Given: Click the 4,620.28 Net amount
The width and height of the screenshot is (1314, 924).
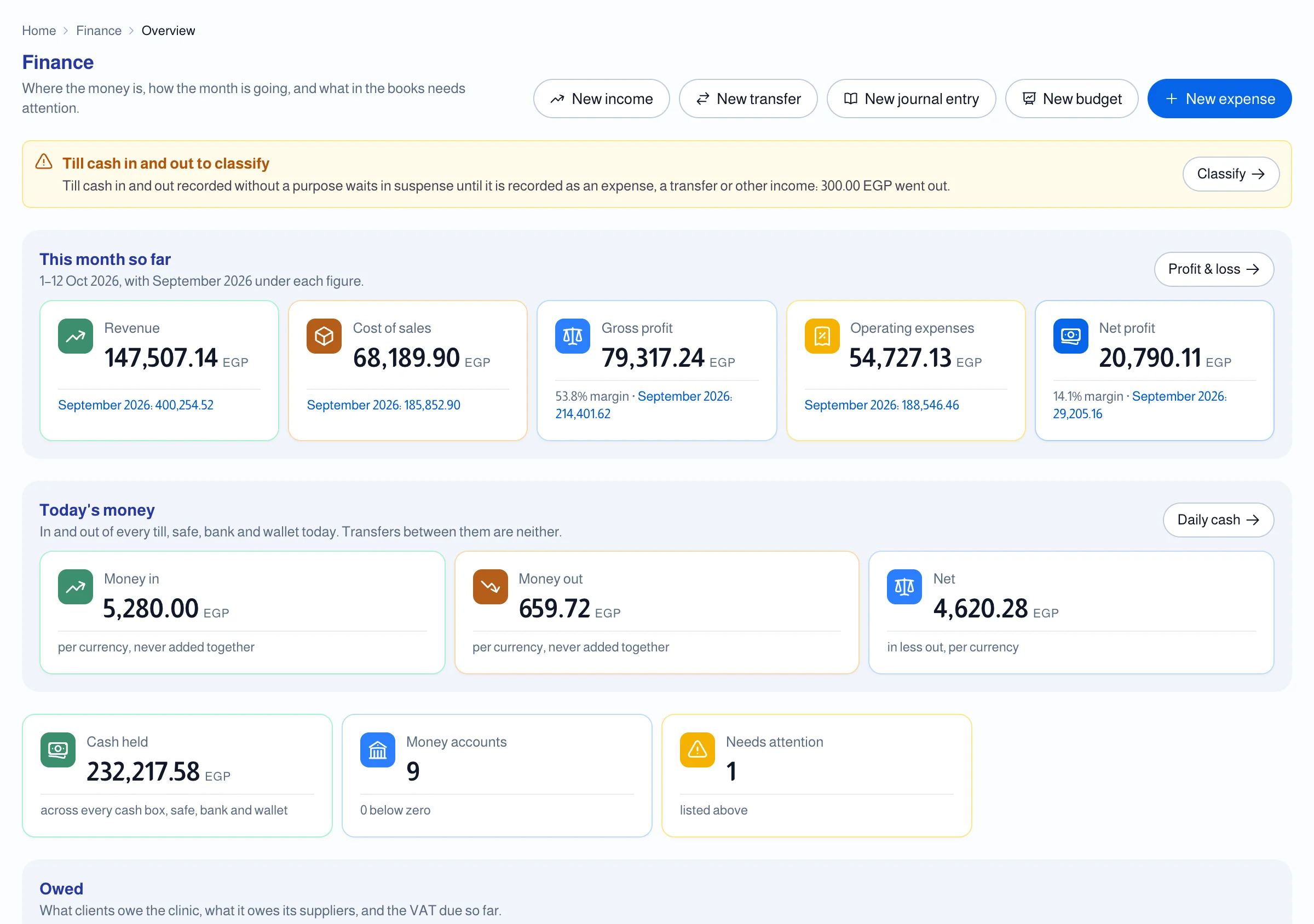Looking at the screenshot, I should tap(981, 609).
